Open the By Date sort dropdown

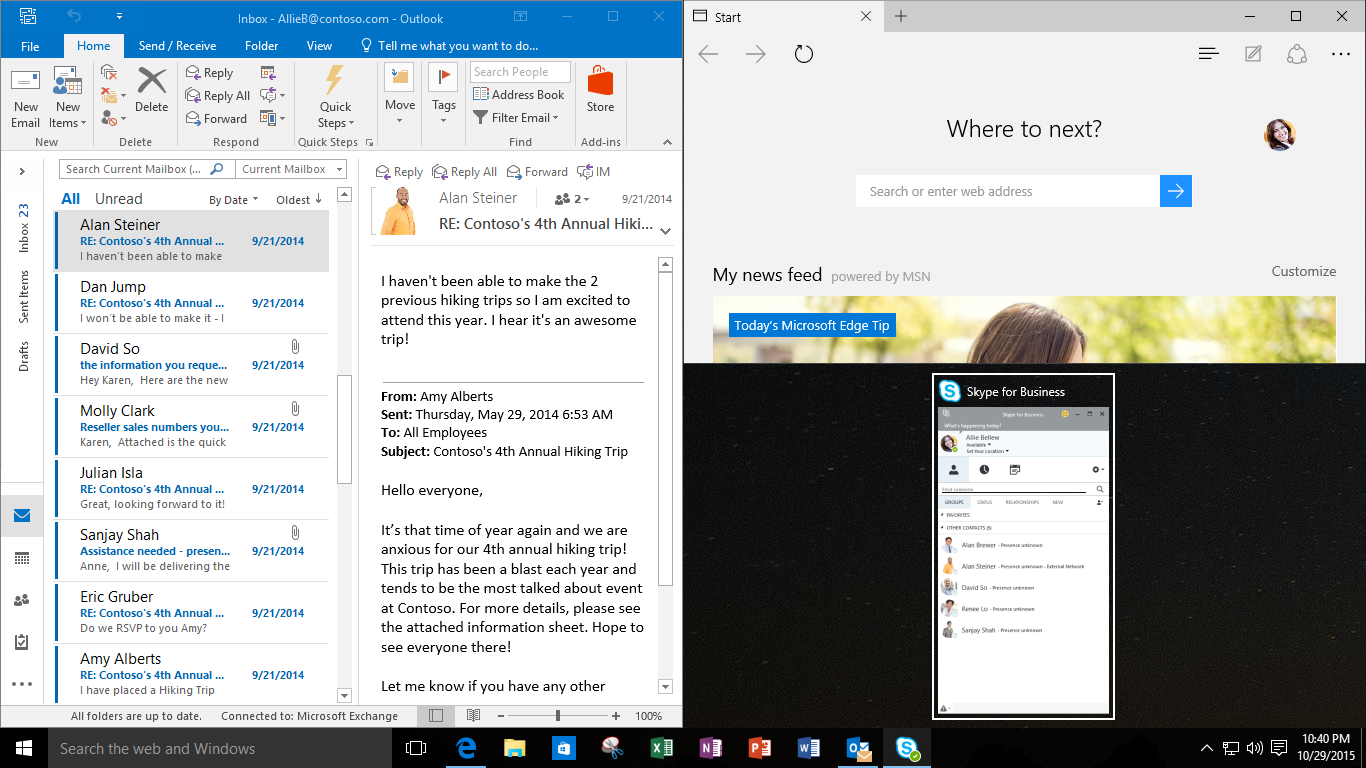click(x=233, y=200)
